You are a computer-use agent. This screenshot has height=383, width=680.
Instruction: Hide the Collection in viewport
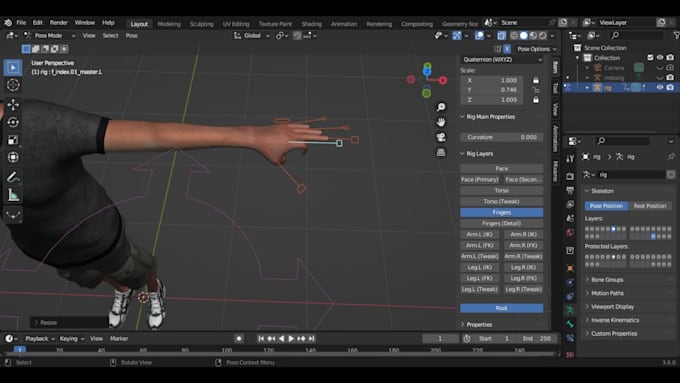tap(660, 58)
